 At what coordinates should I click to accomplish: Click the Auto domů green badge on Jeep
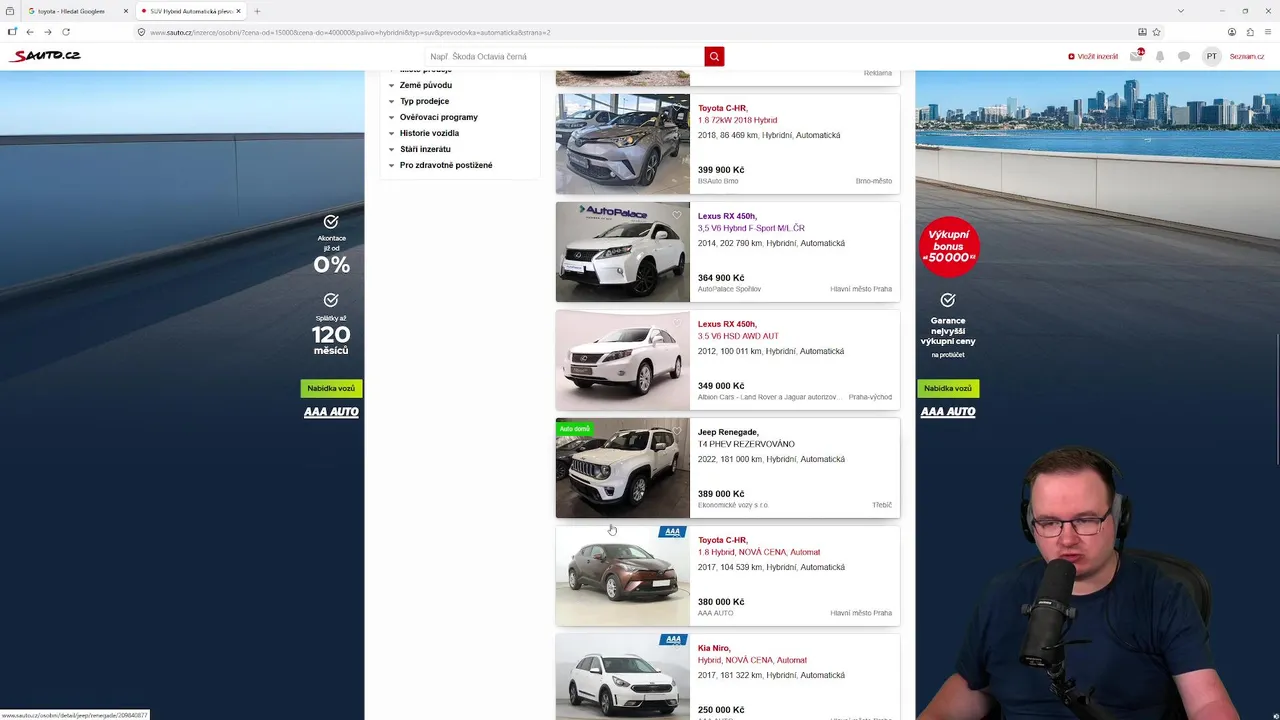574,429
